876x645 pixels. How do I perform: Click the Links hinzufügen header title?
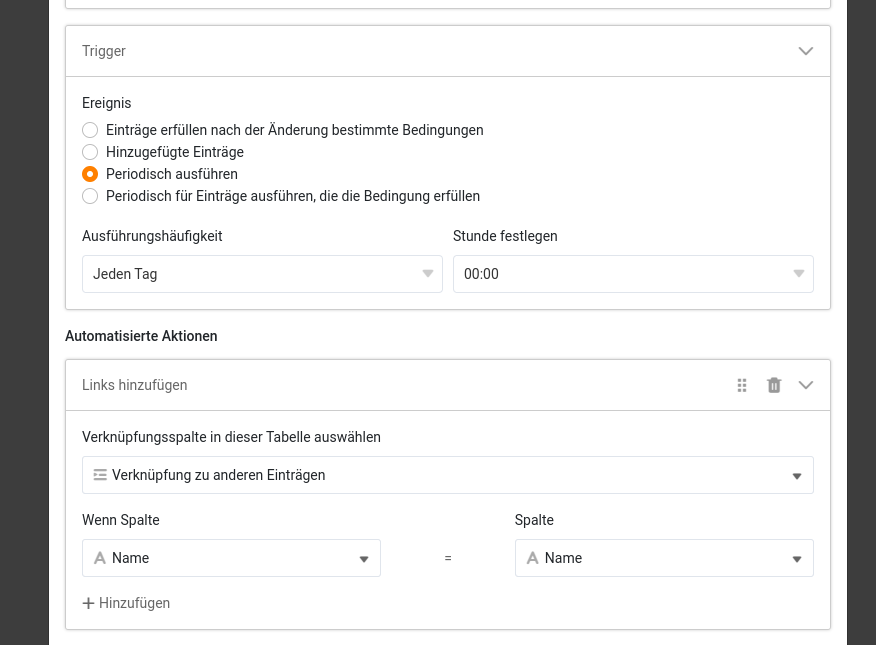coord(135,385)
